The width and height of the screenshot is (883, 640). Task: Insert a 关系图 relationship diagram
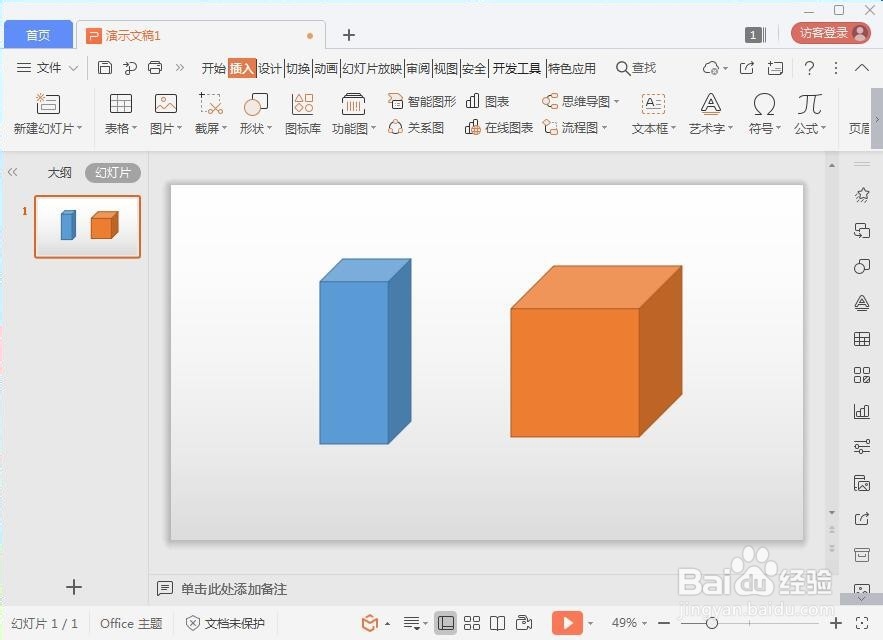(416, 128)
